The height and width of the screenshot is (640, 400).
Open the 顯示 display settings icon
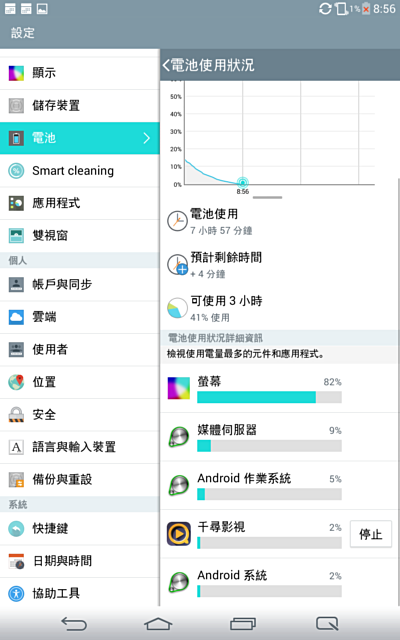click(x=16, y=73)
